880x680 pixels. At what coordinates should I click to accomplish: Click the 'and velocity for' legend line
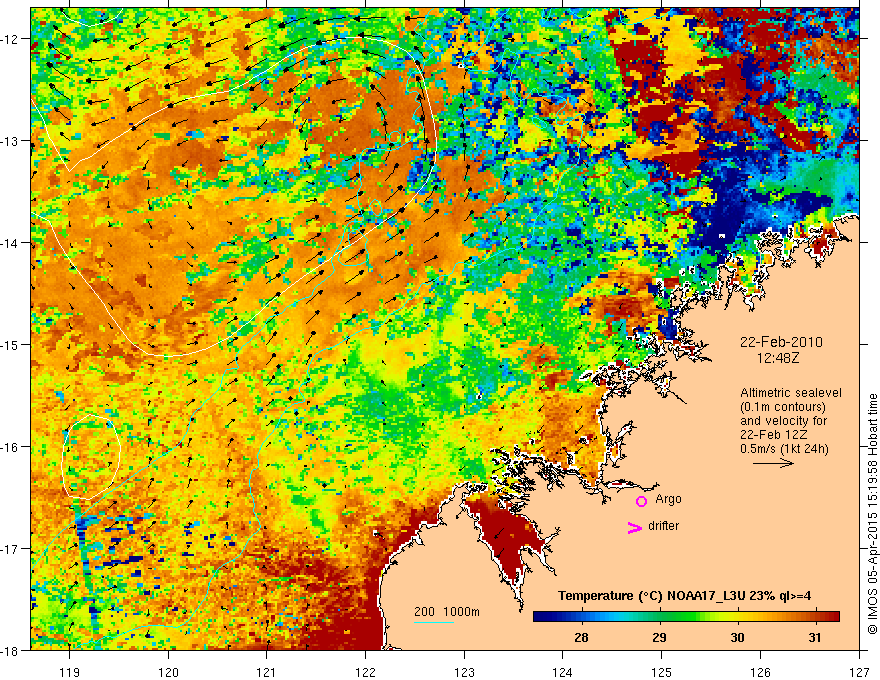(783, 421)
